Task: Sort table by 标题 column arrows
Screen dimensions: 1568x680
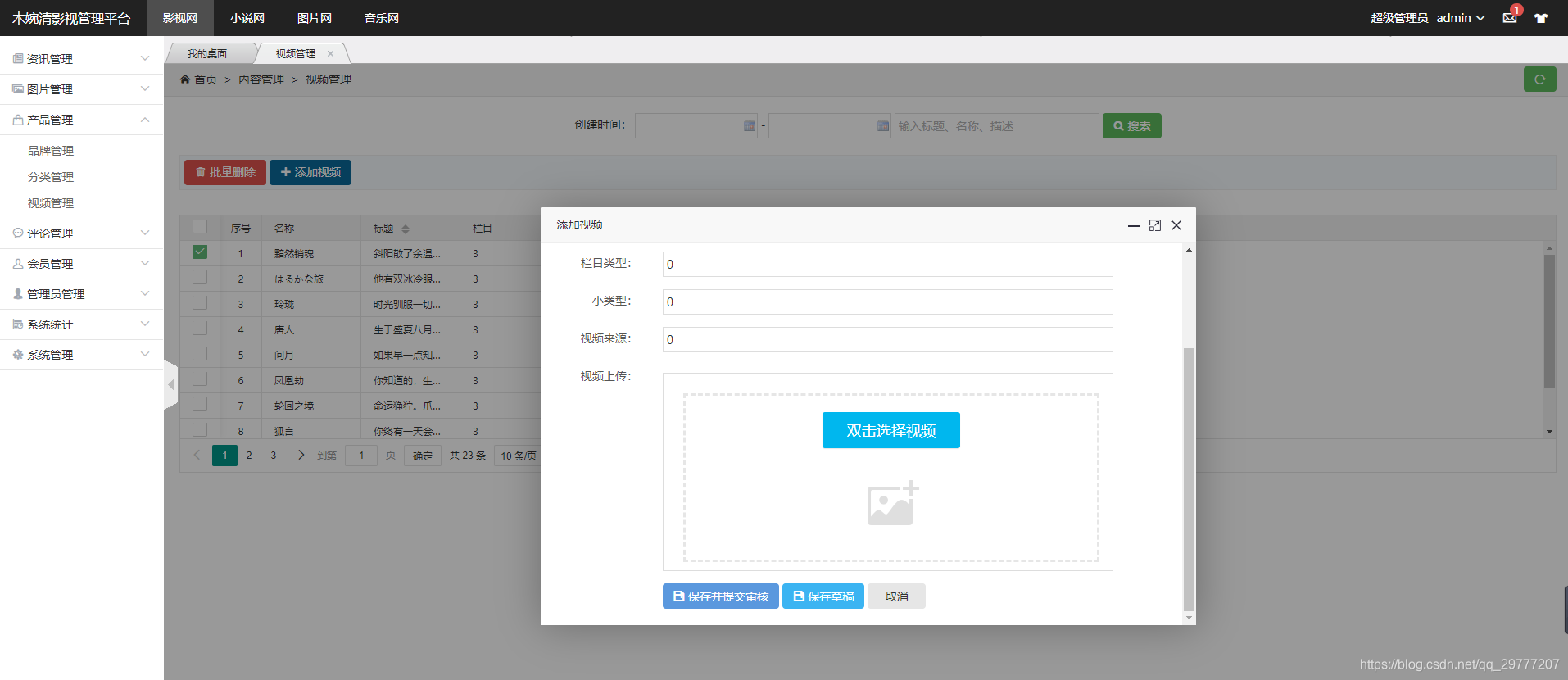Action: 406,229
